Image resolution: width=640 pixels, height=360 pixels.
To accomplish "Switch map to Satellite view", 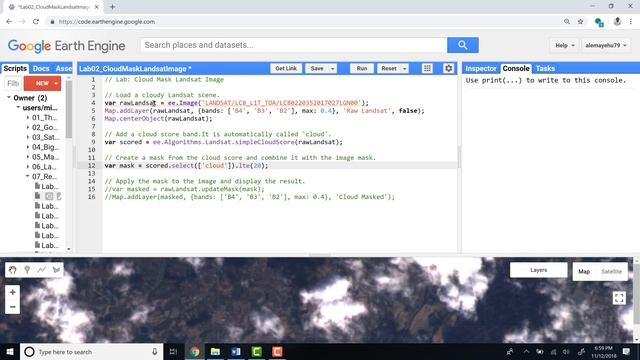I will point(611,271).
